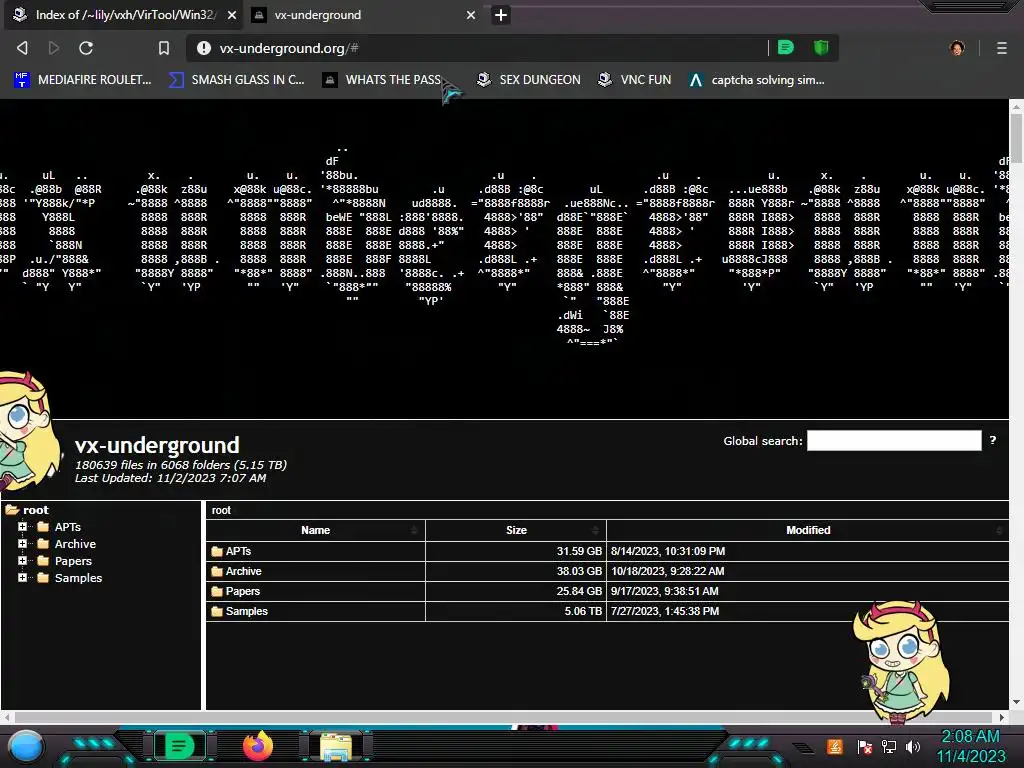Sort the table by Name column

pos(315,530)
